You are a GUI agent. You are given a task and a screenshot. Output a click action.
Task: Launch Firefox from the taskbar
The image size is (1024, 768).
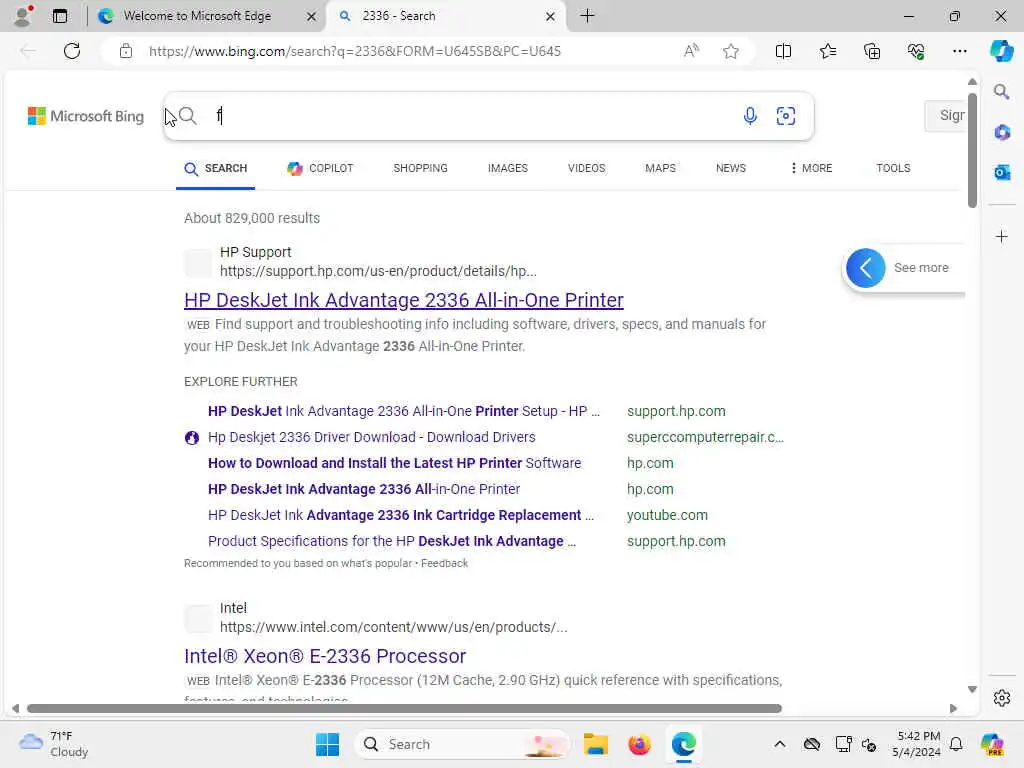[639, 744]
